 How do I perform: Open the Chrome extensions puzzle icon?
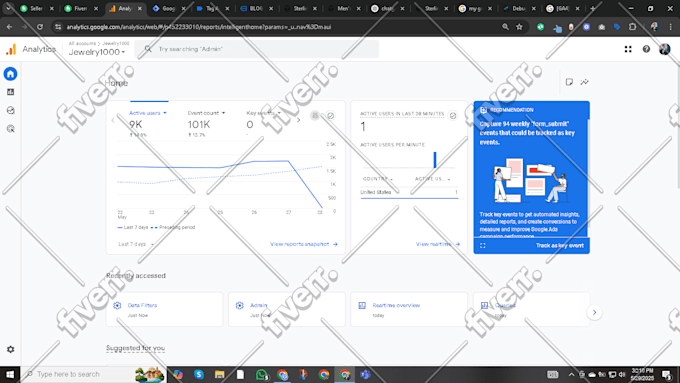(x=632, y=27)
